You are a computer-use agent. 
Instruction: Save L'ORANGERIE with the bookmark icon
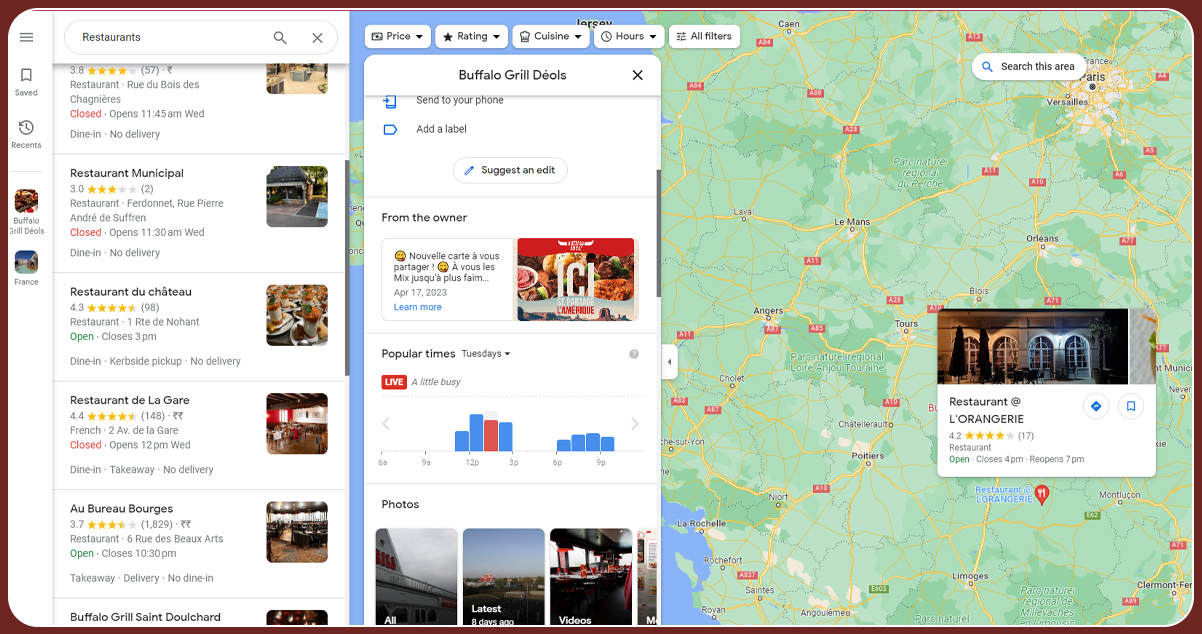click(1131, 406)
